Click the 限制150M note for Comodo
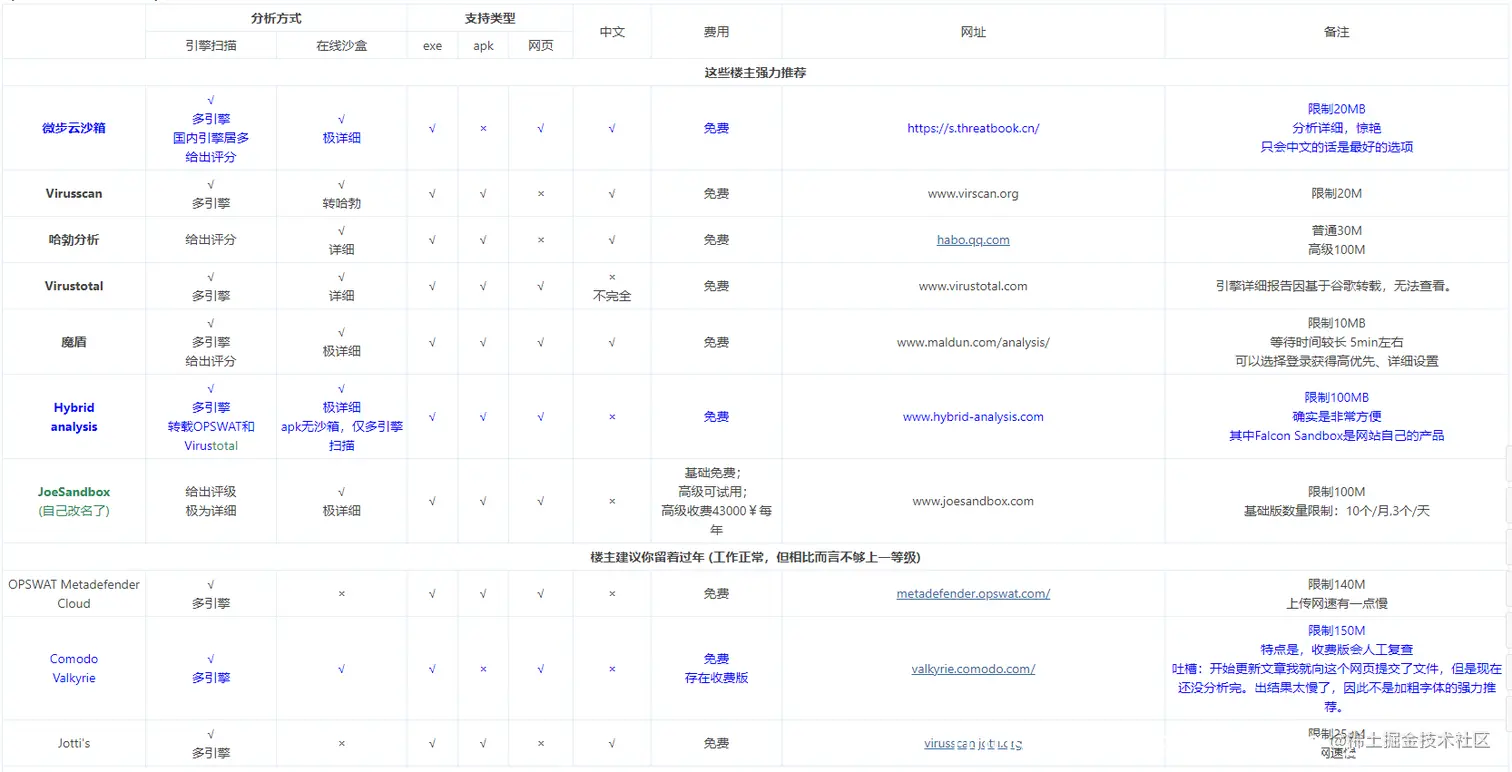The width and height of the screenshot is (1512, 772). [x=1336, y=631]
